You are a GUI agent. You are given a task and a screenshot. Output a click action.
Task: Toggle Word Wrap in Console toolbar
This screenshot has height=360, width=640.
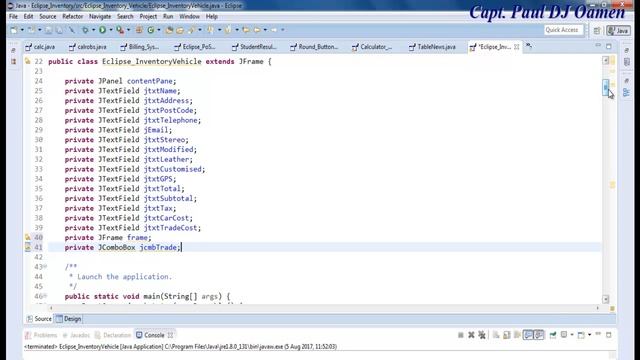click(517, 335)
